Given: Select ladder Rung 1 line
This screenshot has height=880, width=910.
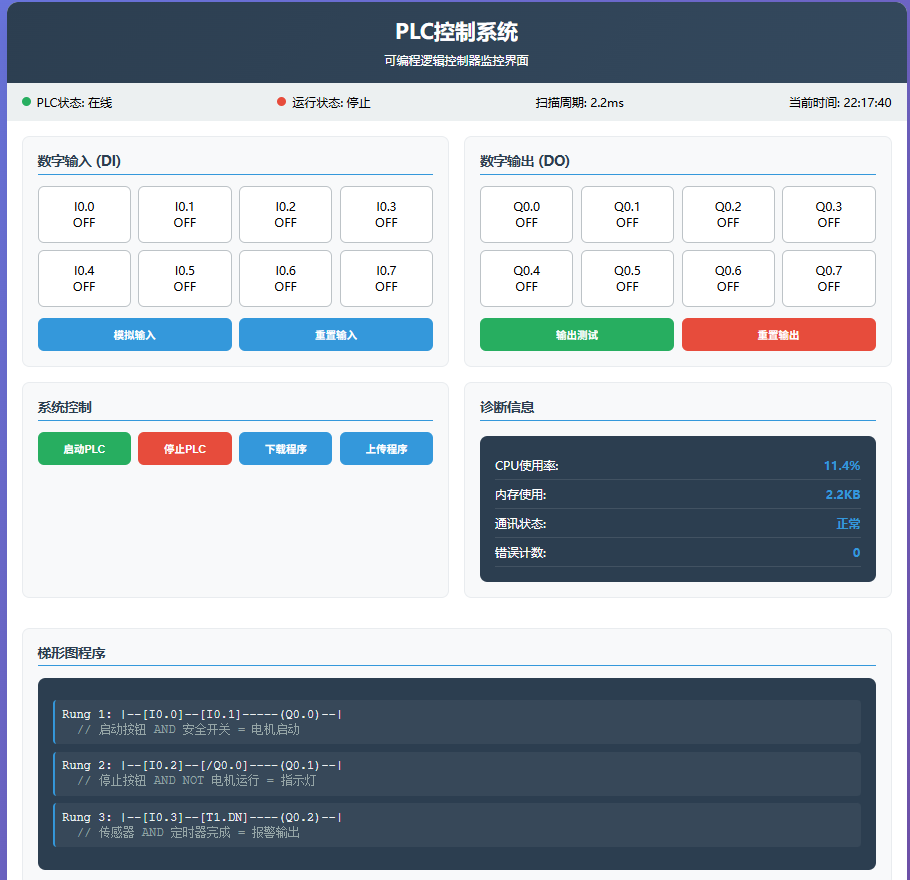Looking at the screenshot, I should pos(457,722).
